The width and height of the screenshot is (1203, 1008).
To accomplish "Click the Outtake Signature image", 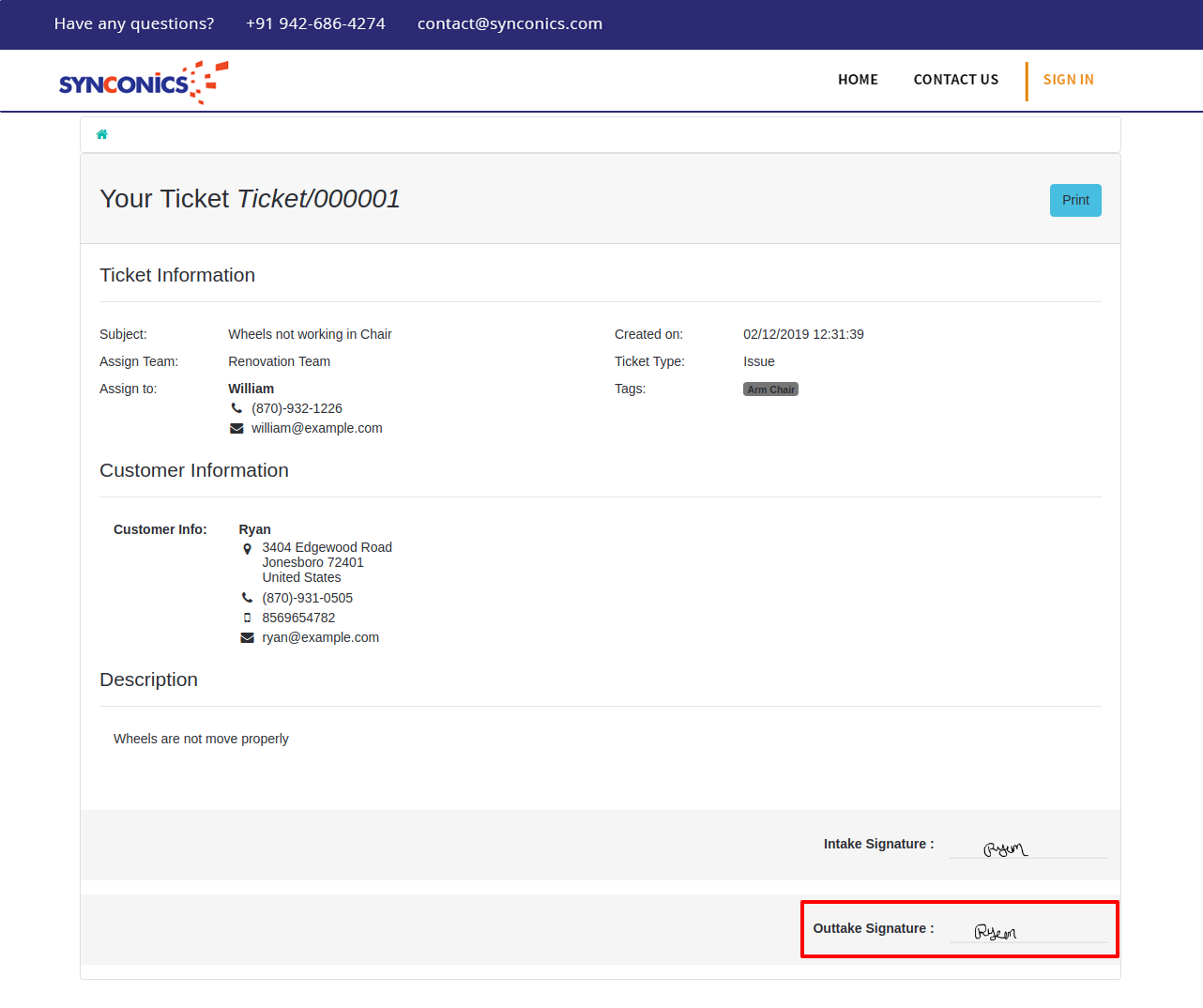I will [x=996, y=932].
